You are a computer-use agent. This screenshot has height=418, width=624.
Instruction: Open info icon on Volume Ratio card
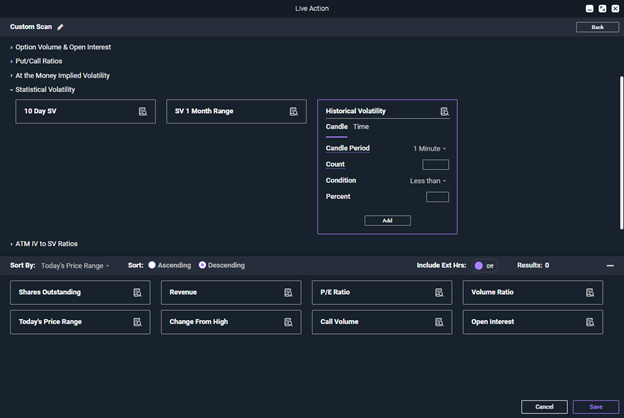click(x=590, y=293)
